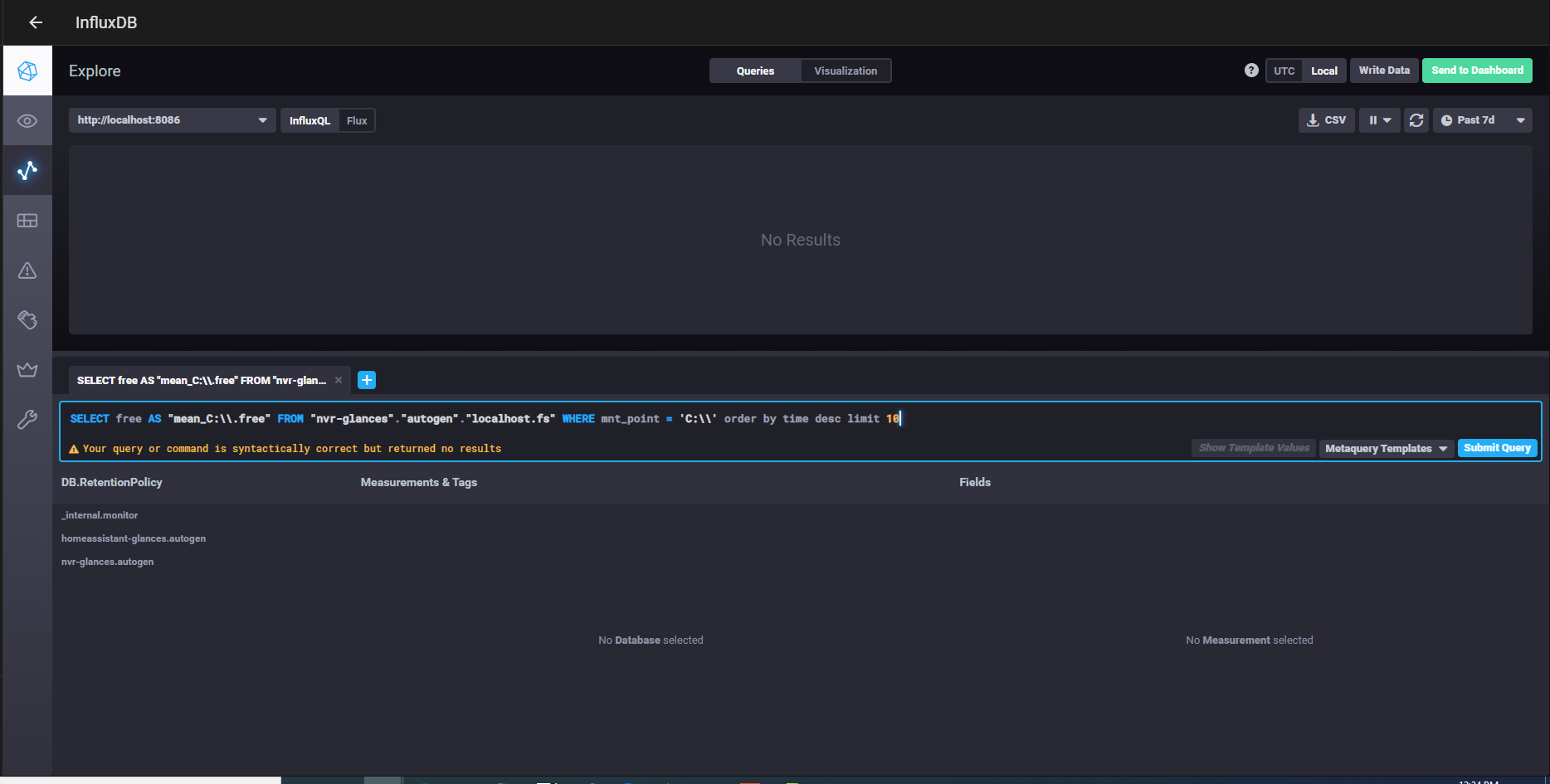Open the Integrations hand icon in sidebar
The width and height of the screenshot is (1550, 784).
[27, 319]
